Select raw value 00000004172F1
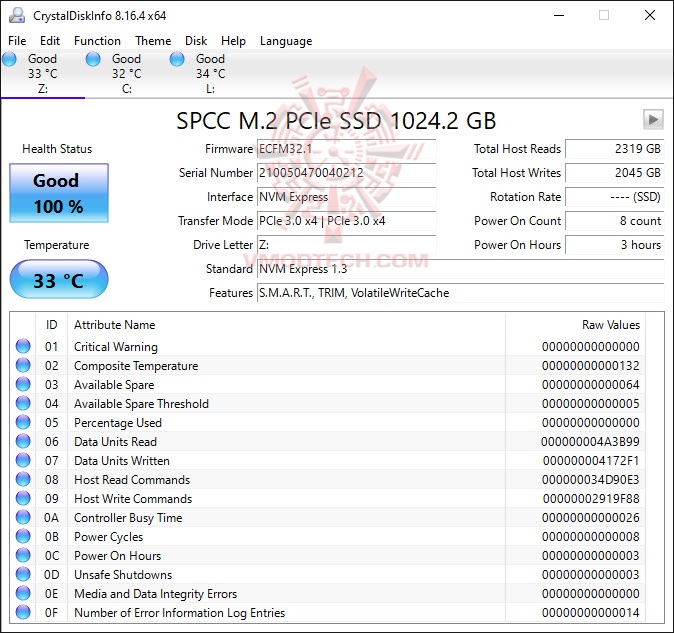This screenshot has width=674, height=633. point(591,461)
